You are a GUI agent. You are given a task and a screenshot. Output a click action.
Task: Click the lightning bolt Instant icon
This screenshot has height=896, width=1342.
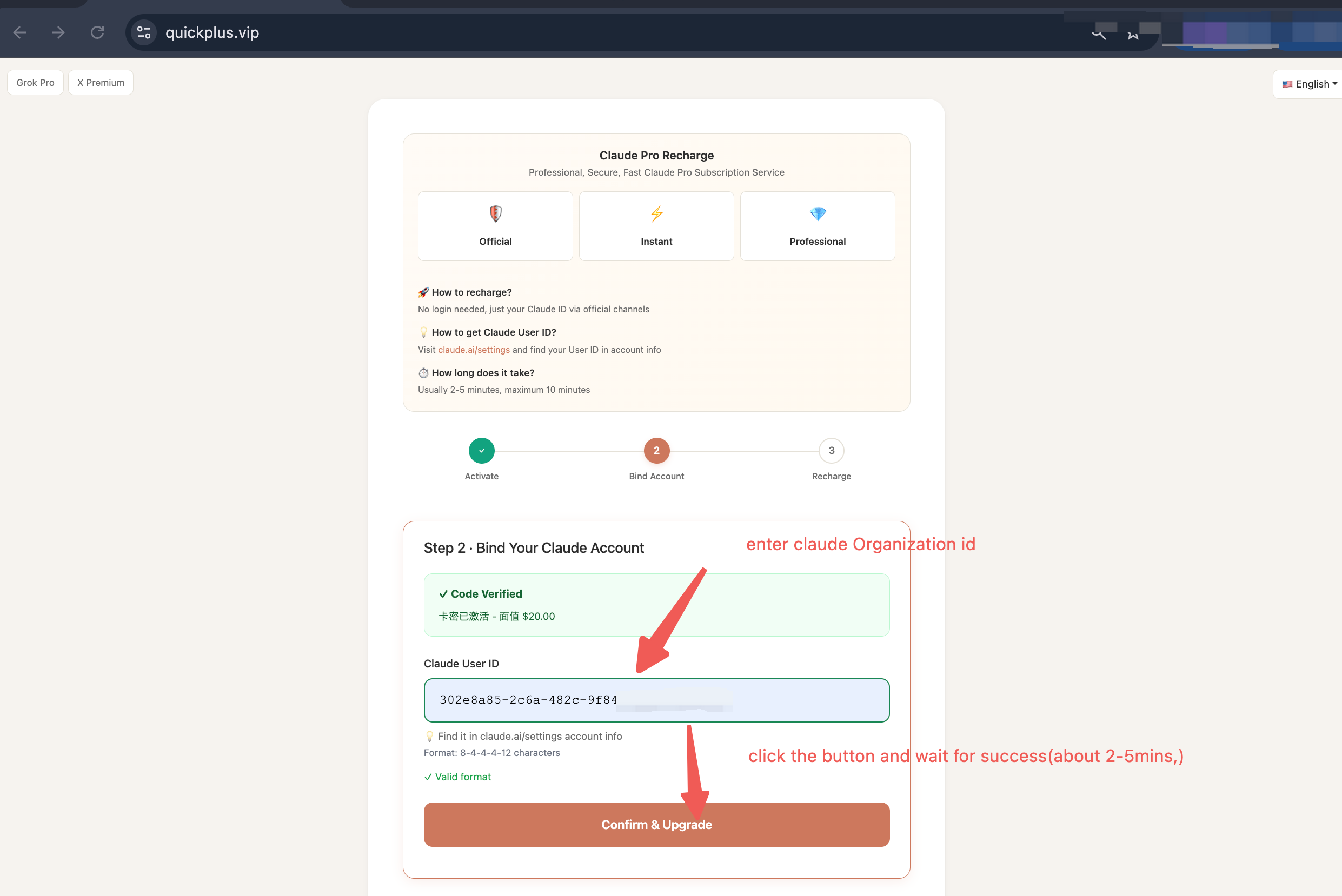[656, 213]
